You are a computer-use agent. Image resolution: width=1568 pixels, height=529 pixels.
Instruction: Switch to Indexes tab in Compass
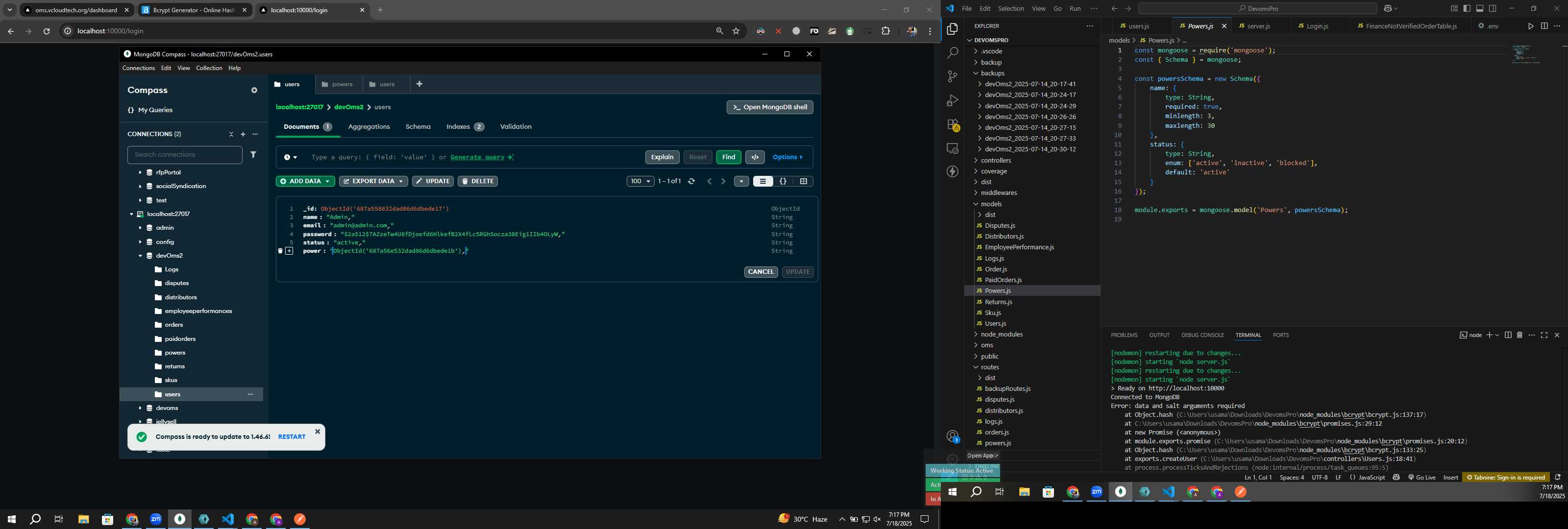pos(465,127)
